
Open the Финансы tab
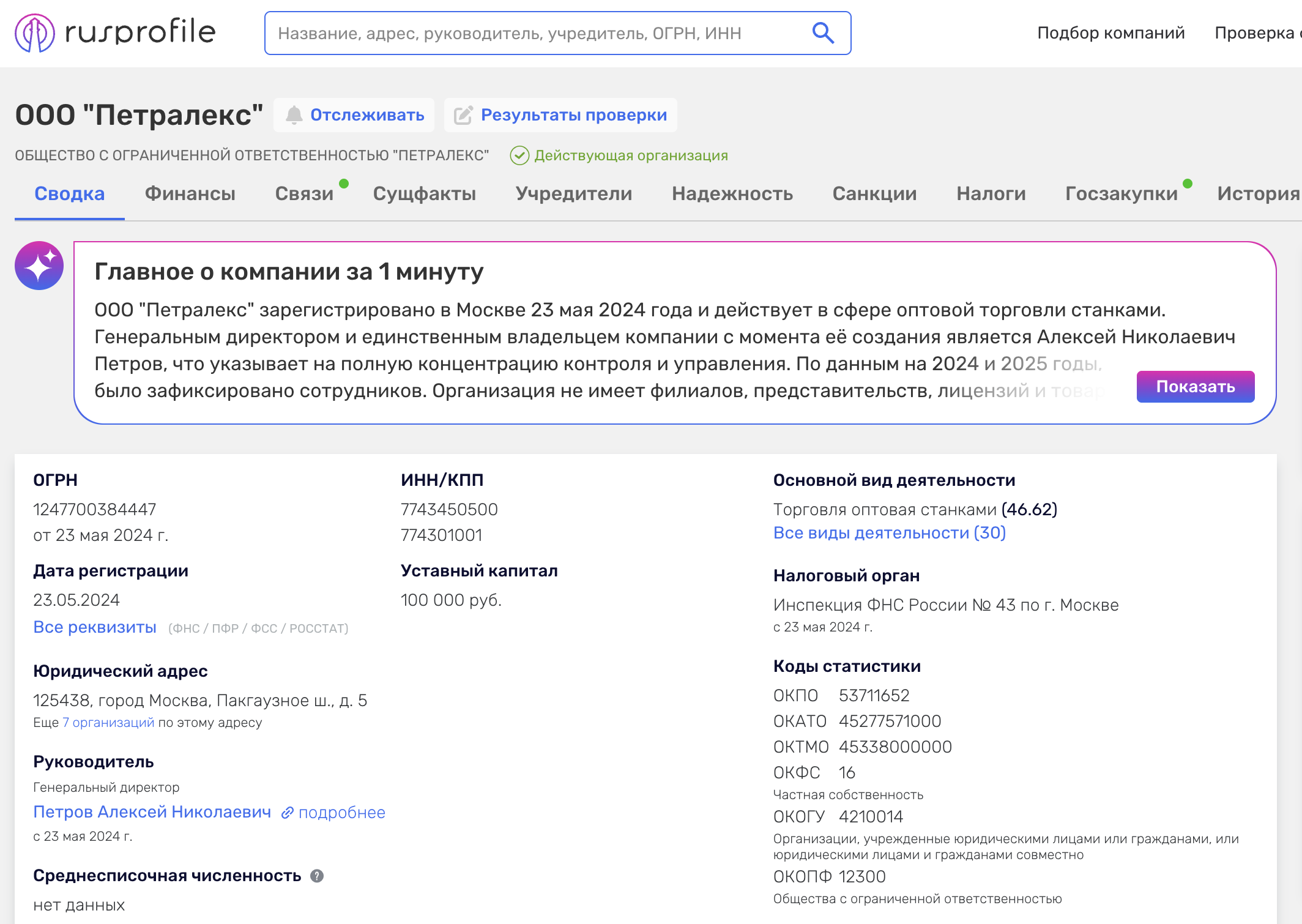[x=190, y=193]
